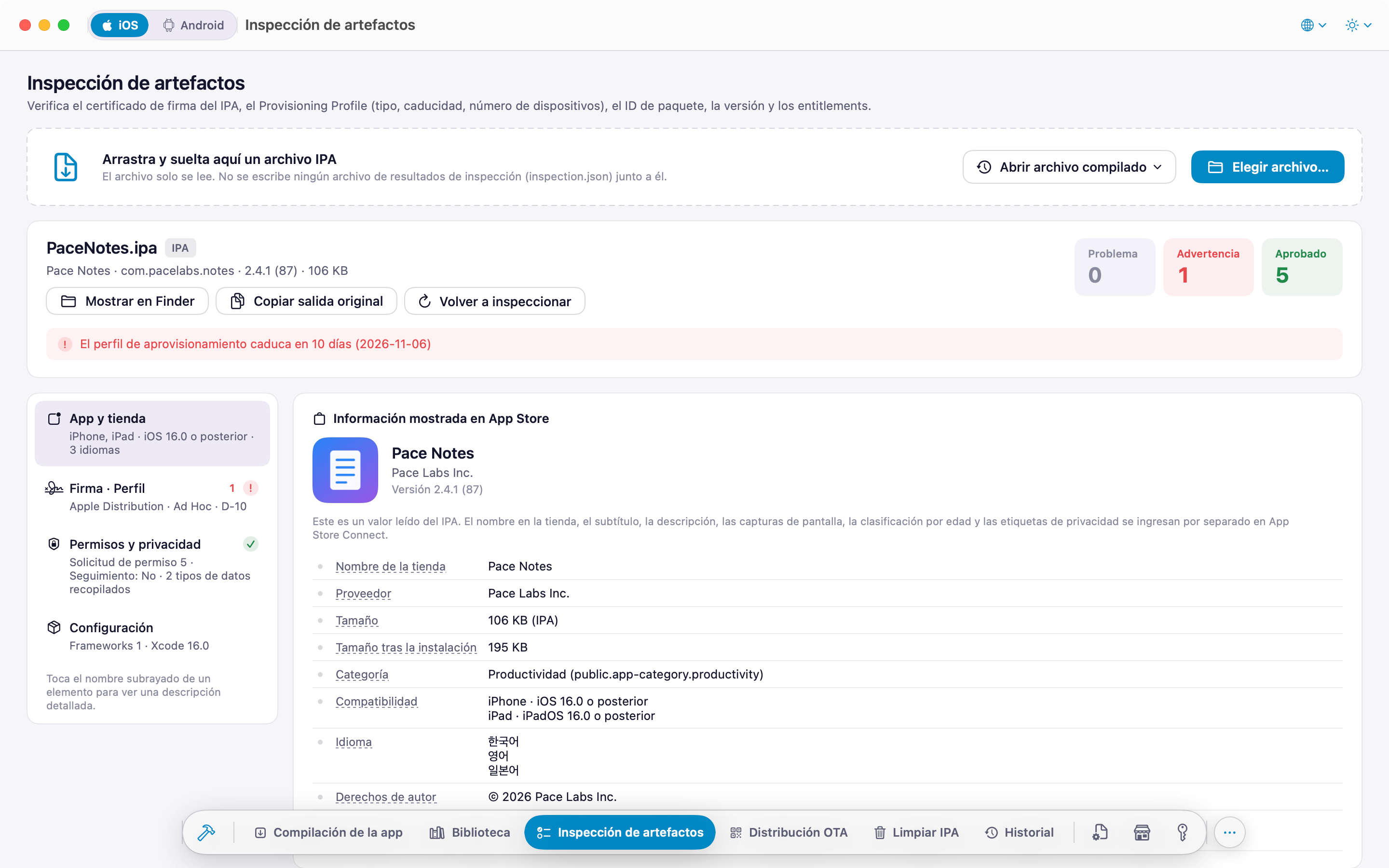The image size is (1389, 868).
Task: Click underlined Idioma label
Action: coord(354,742)
